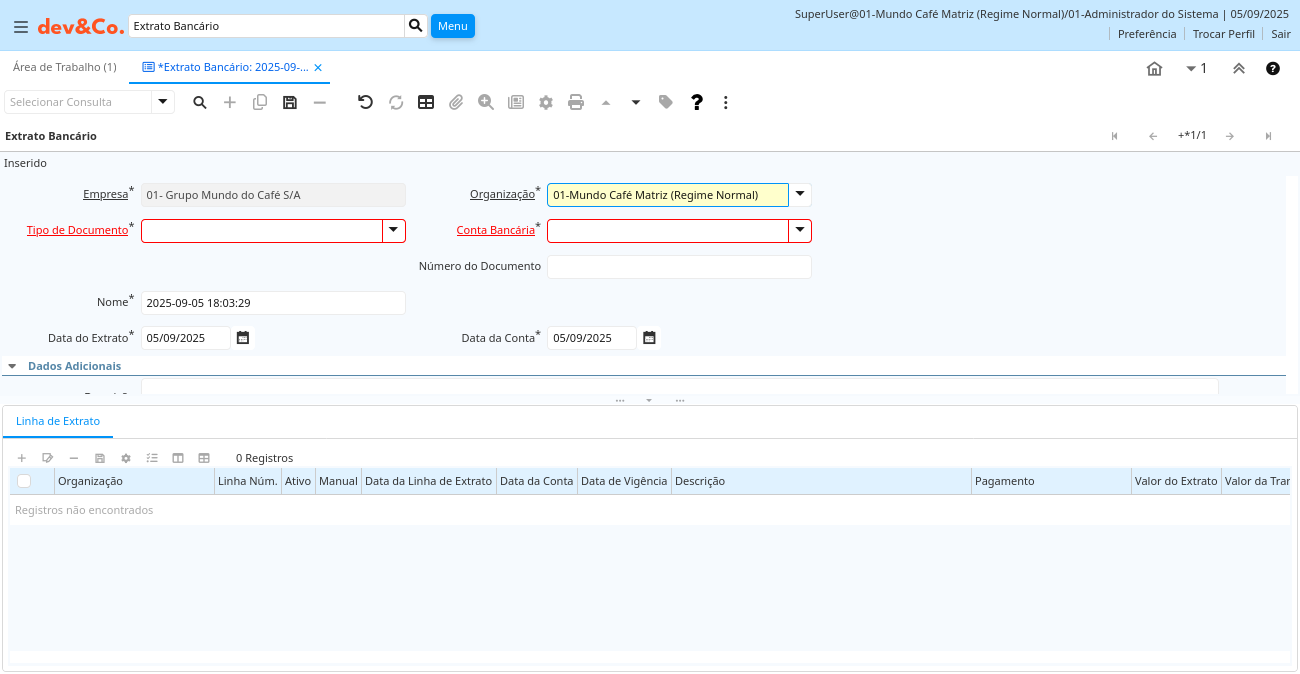The height and width of the screenshot is (674, 1300).
Task: Open the three-dot more options menu
Action: 726,102
